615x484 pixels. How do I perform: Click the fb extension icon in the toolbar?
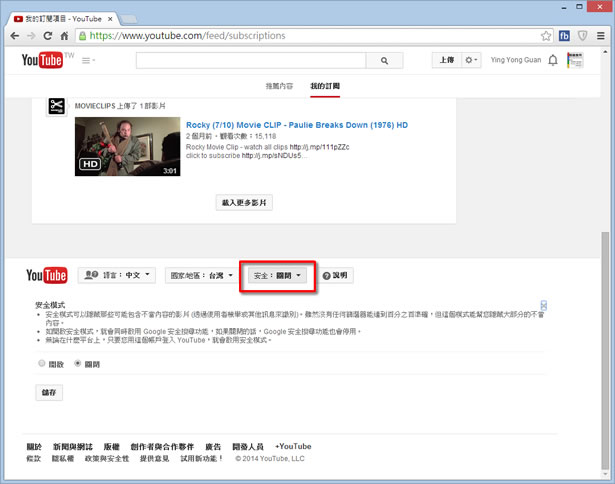565,35
